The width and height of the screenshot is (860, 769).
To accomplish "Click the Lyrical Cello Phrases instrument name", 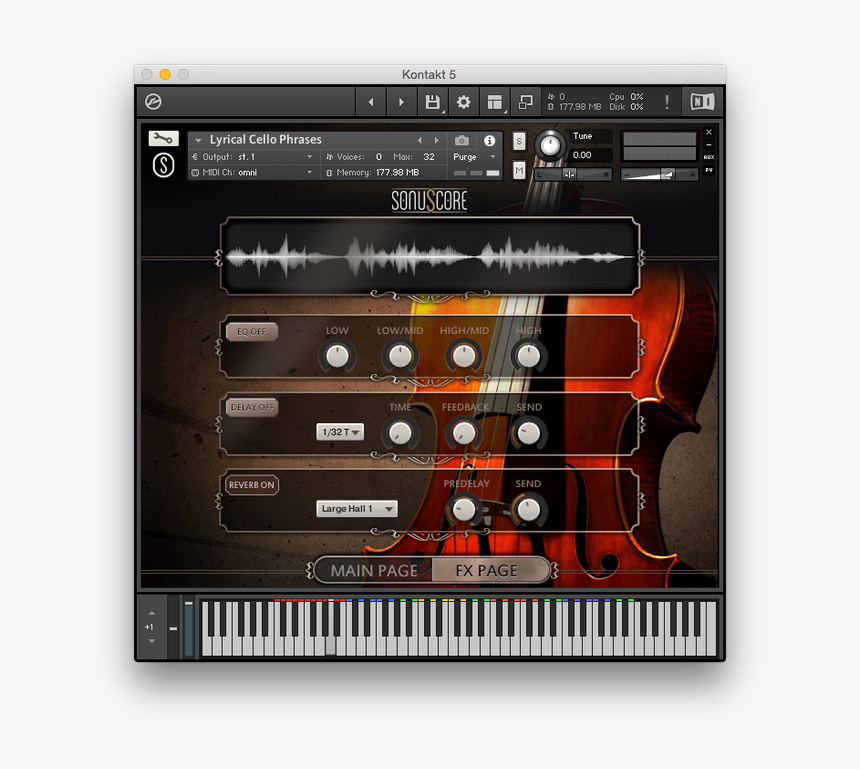I will (x=265, y=140).
